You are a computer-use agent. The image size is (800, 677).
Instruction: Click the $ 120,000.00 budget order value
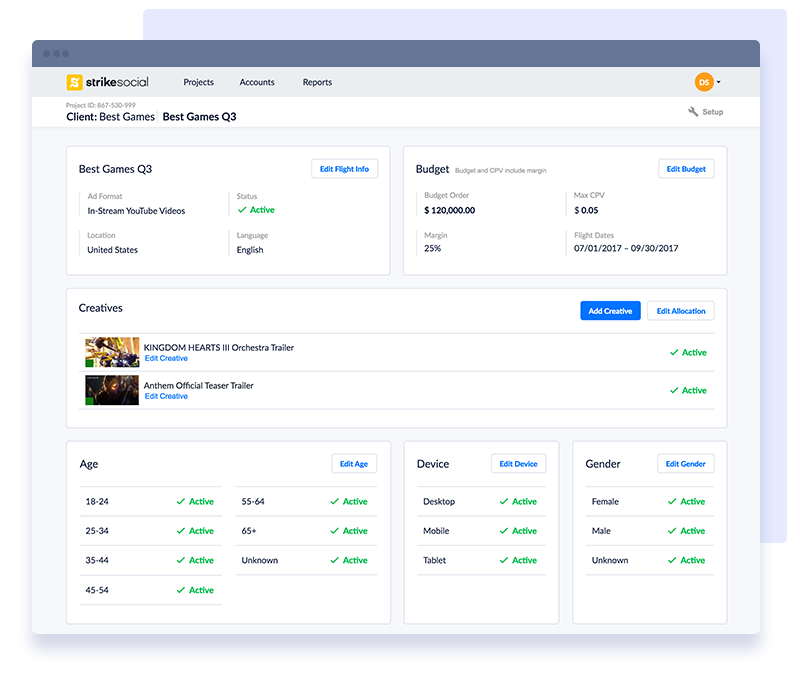click(x=449, y=210)
